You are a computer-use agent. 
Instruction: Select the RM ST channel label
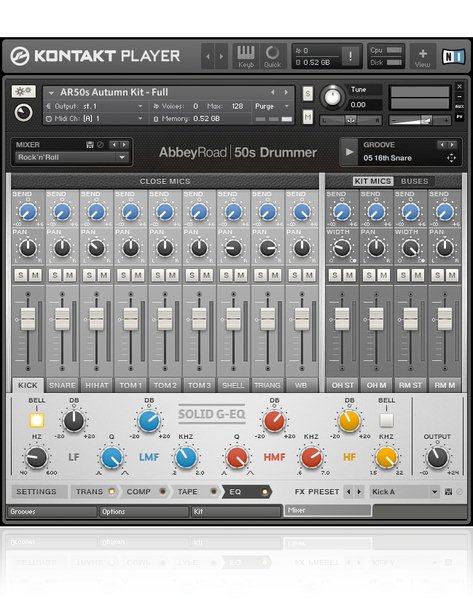tap(410, 385)
